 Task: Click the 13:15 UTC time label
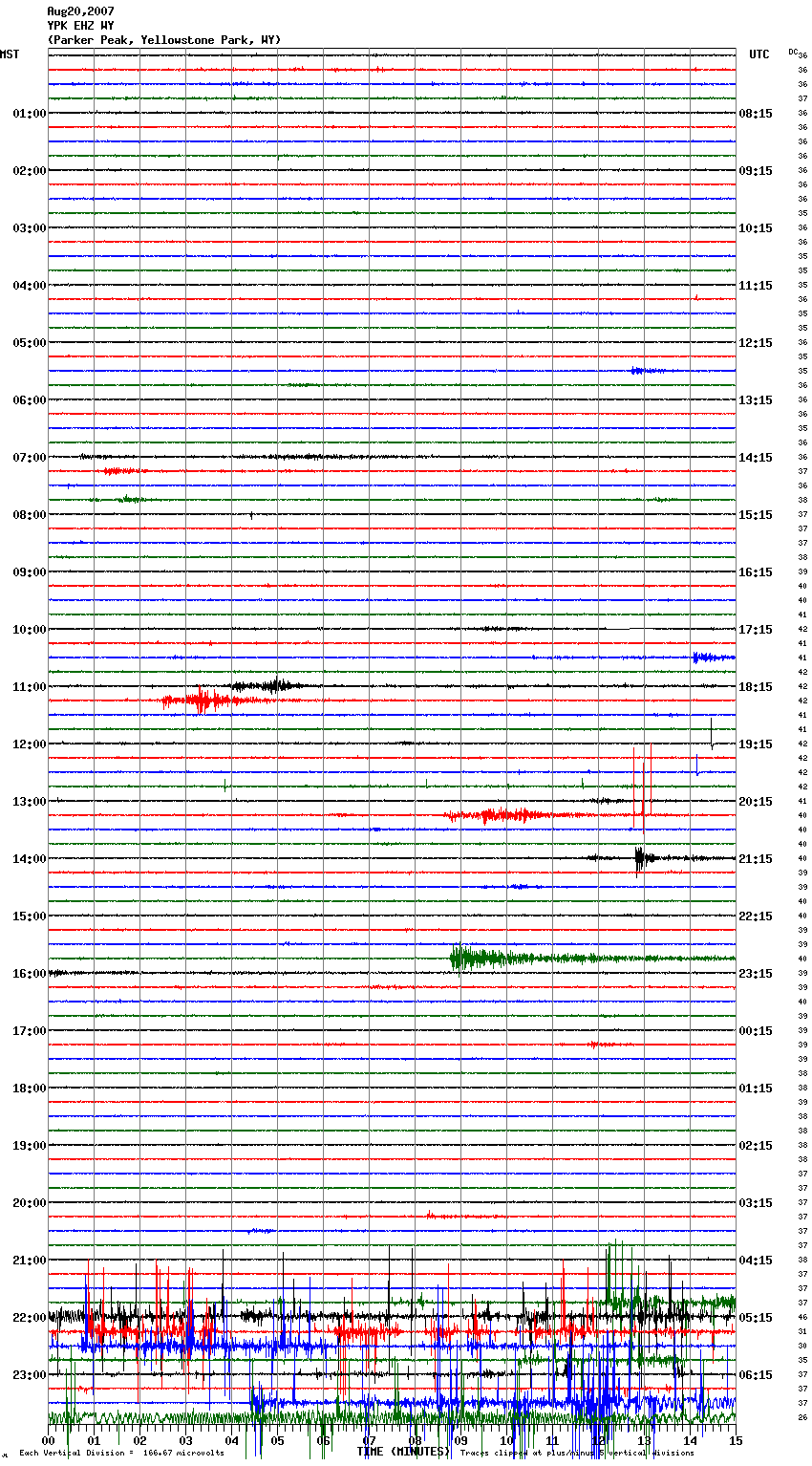pyautogui.click(x=756, y=400)
